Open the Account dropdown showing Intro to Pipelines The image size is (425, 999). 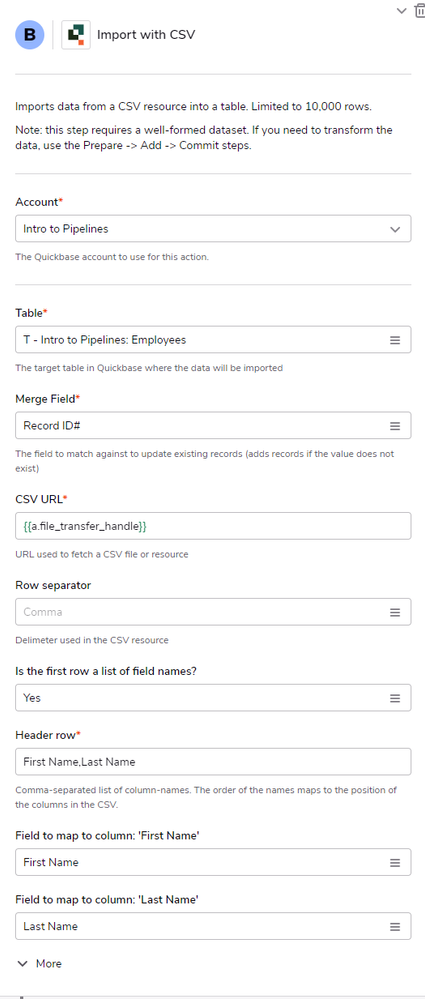(213, 229)
